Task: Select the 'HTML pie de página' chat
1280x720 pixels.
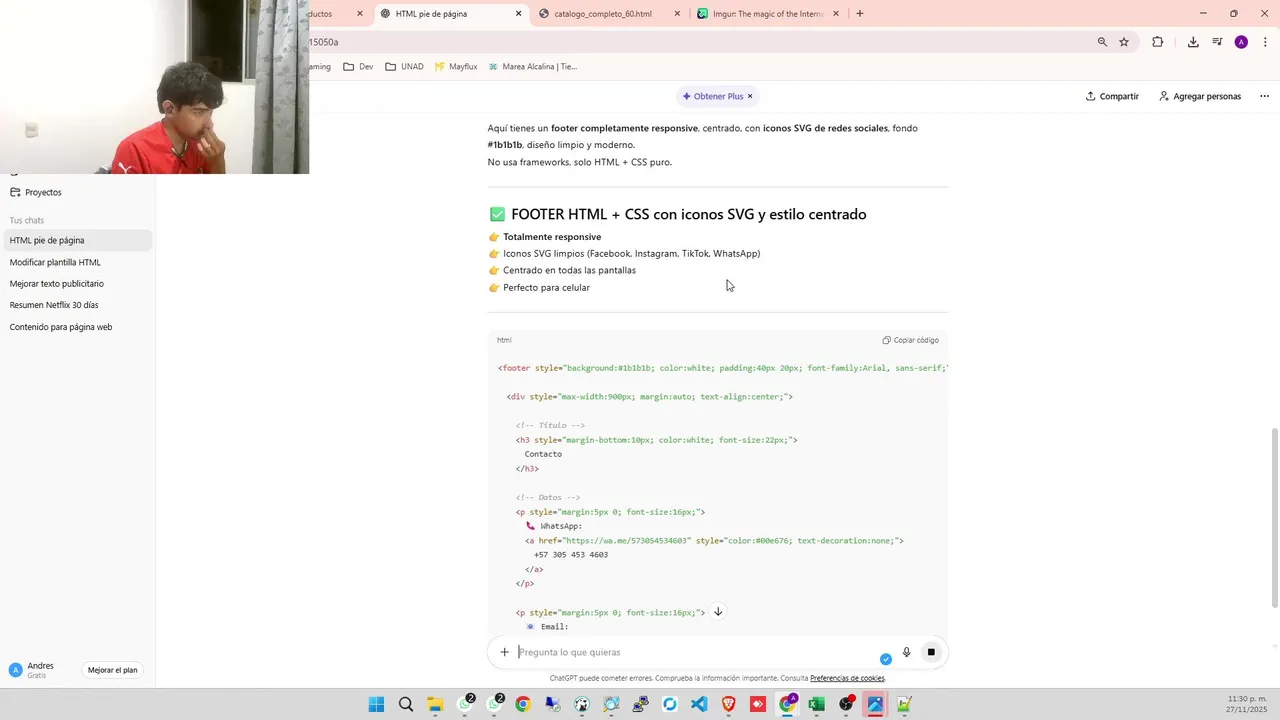Action: (76, 240)
